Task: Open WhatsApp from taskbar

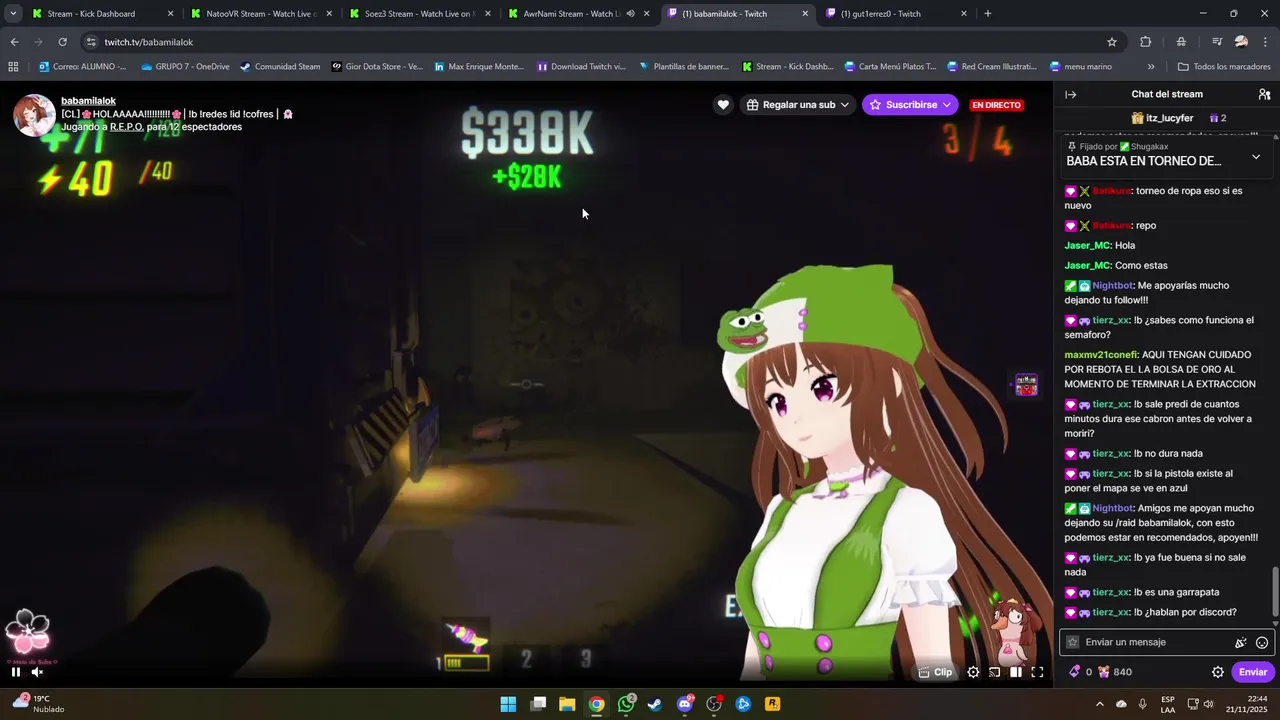Action: tap(626, 704)
